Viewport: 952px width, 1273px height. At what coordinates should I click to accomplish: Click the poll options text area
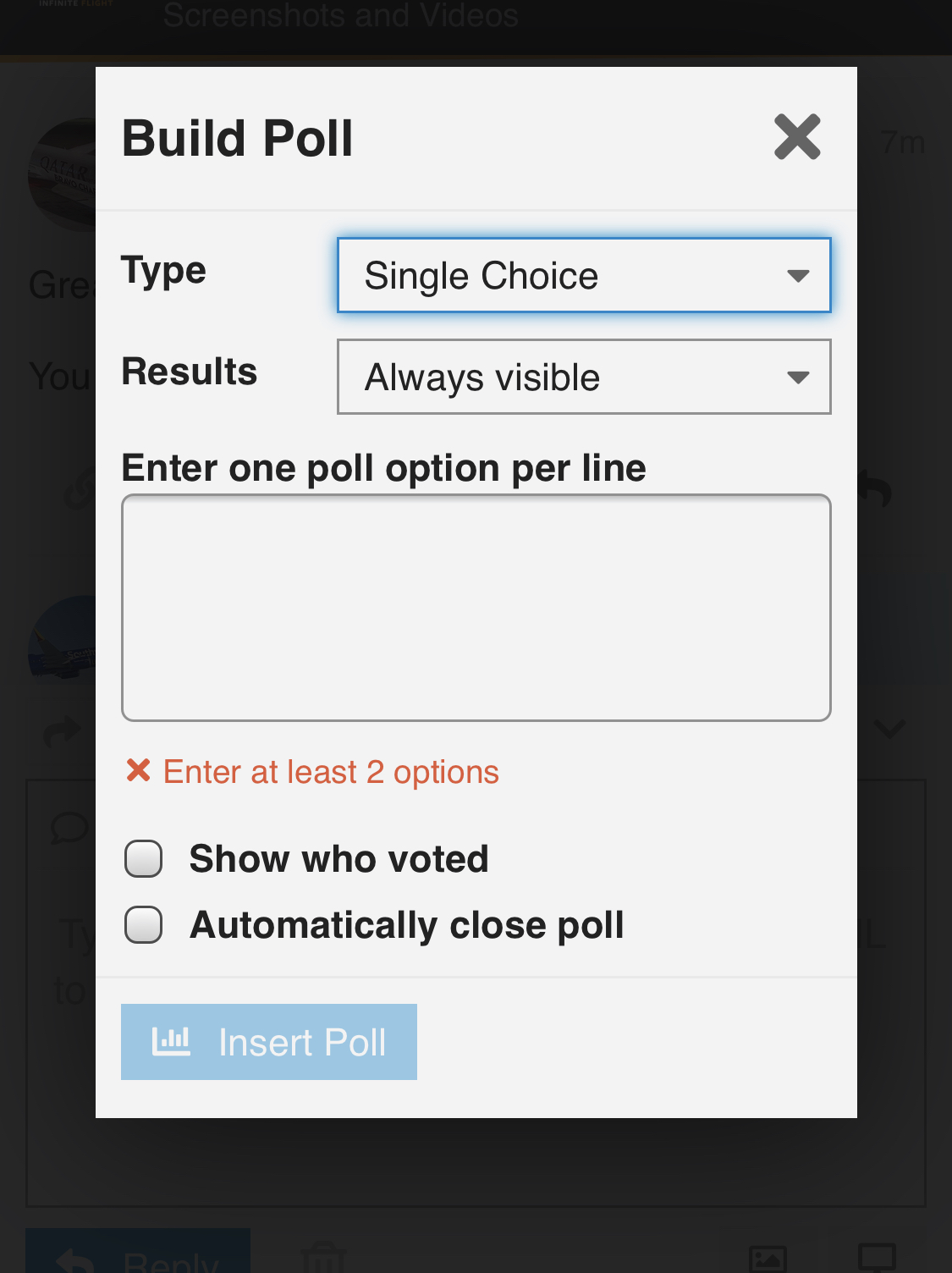pos(476,608)
